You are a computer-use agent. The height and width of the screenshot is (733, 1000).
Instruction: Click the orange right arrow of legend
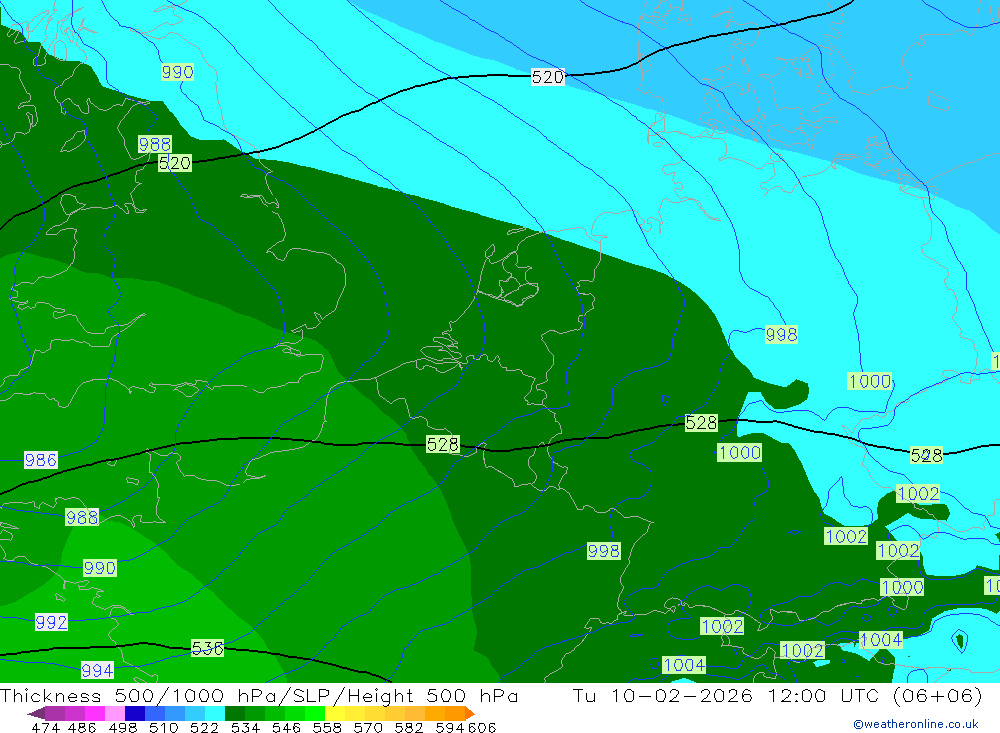(x=470, y=713)
